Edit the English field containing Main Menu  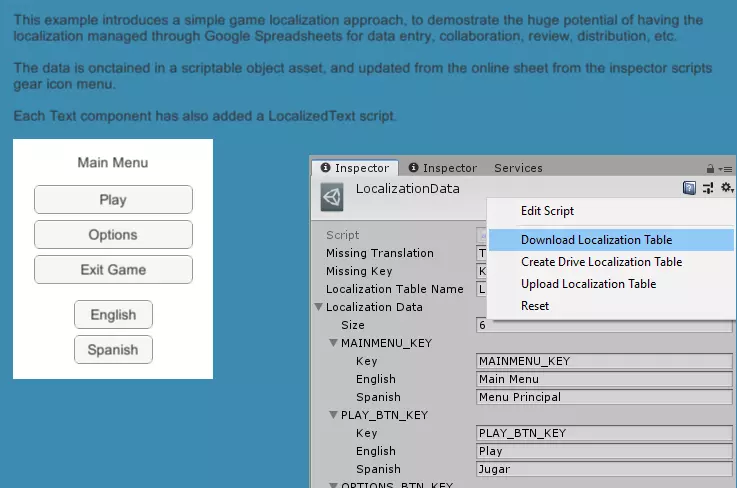604,379
